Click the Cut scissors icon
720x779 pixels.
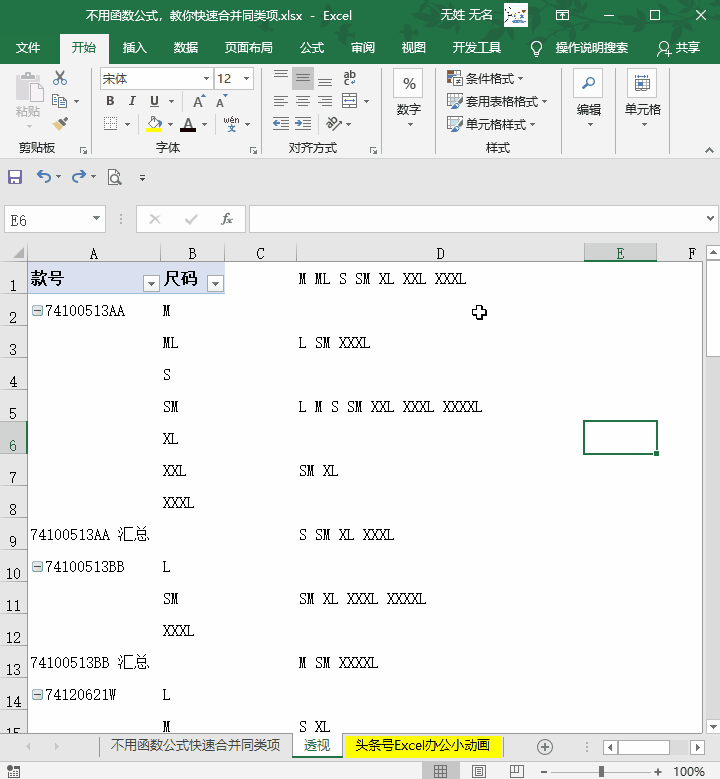pos(60,78)
